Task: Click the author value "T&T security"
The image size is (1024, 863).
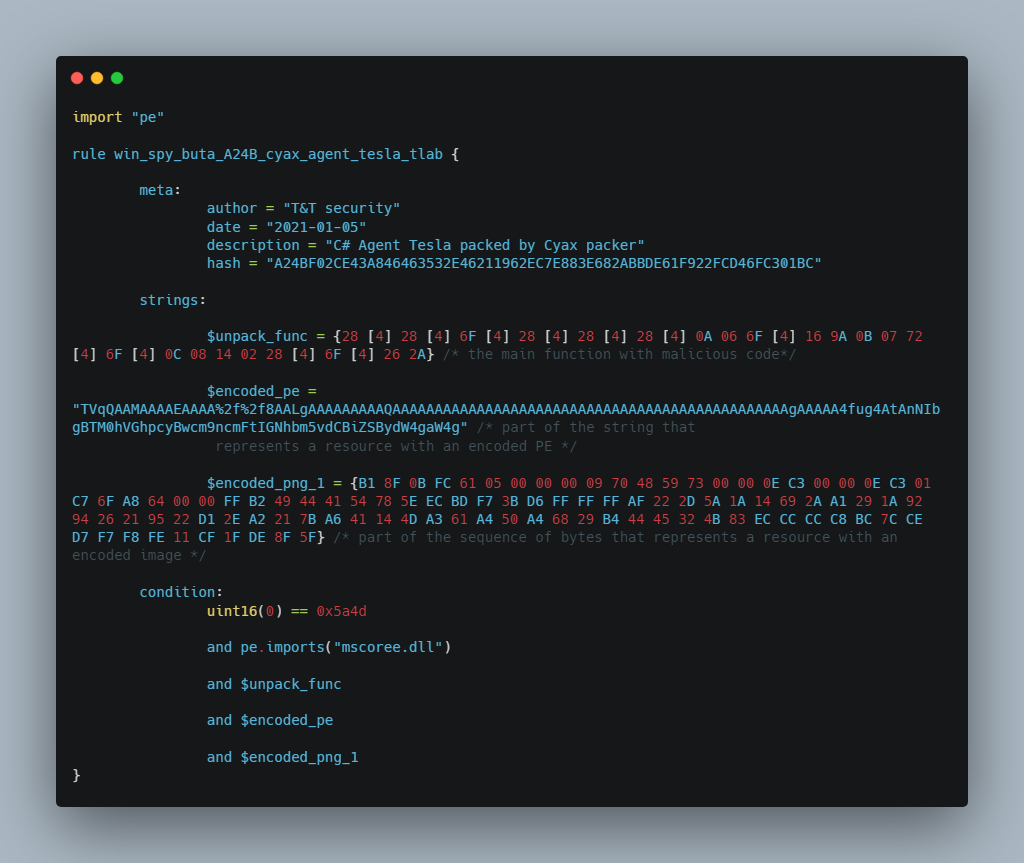Action: [341, 208]
